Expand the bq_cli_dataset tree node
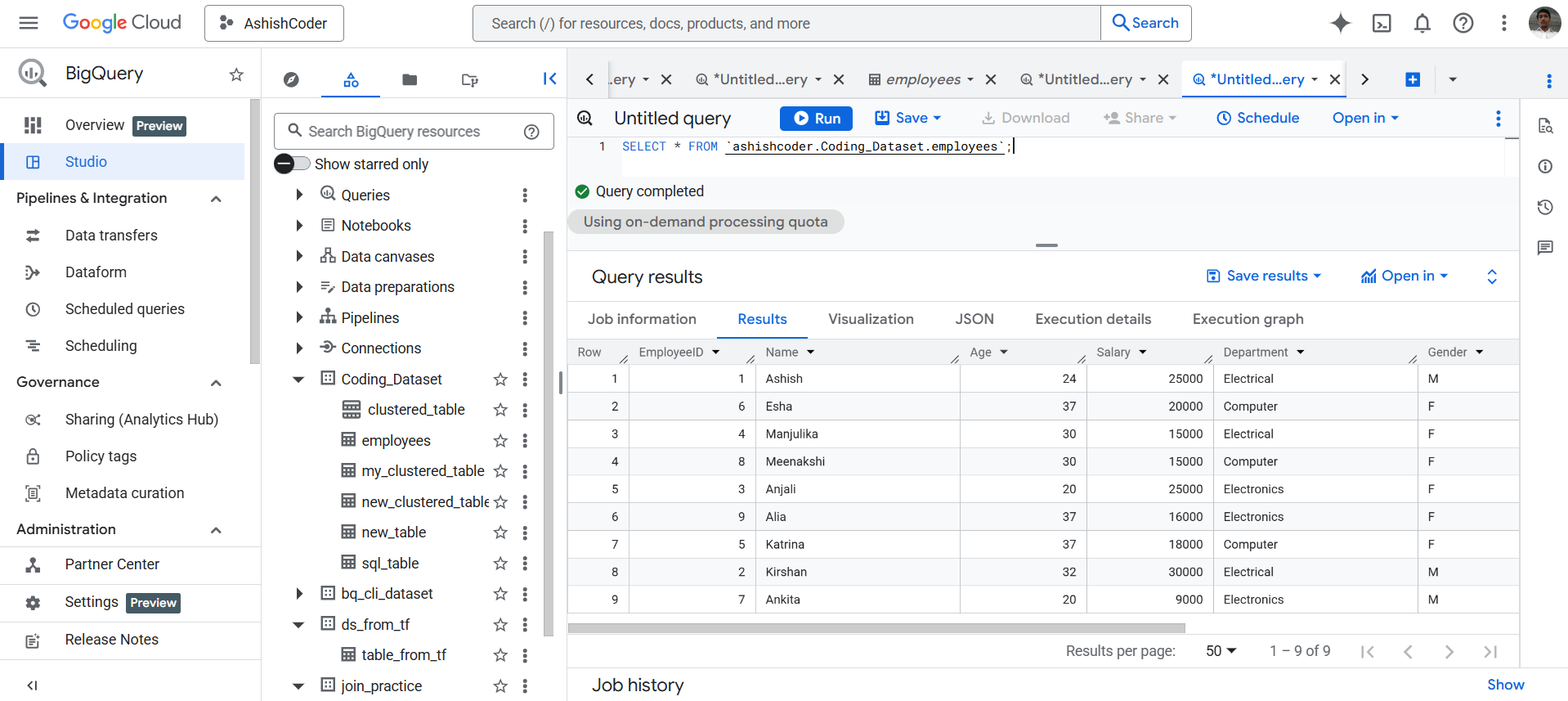1568x701 pixels. 299,594
